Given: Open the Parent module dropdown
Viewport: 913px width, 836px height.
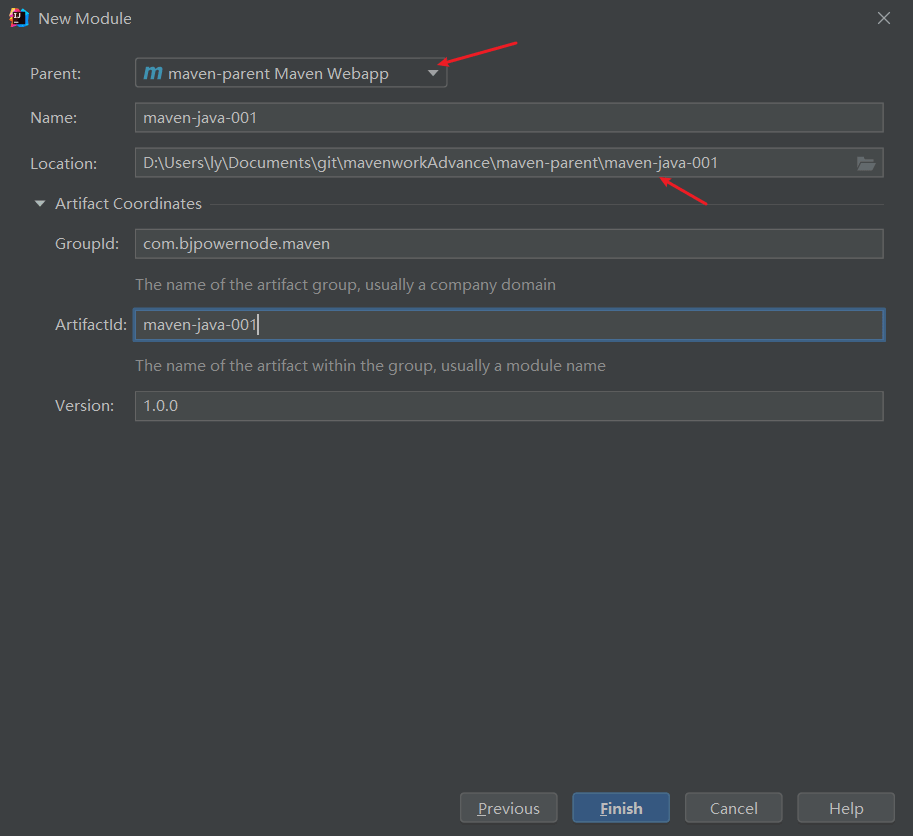Looking at the screenshot, I should click(x=291, y=73).
